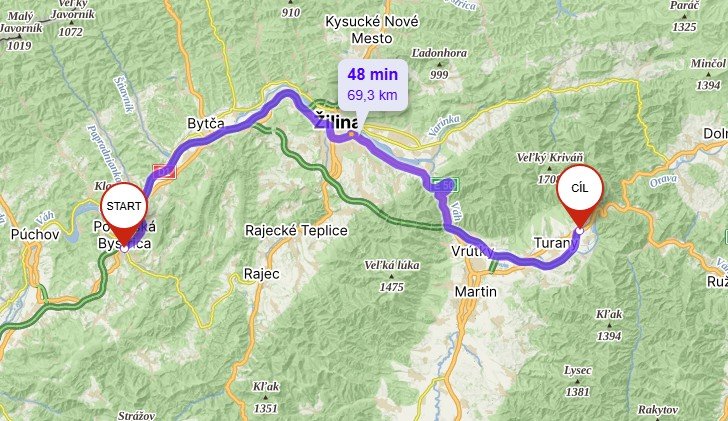The height and width of the screenshot is (421, 728).
Task: Select the Rajecké Teplice label
Action: point(296,230)
